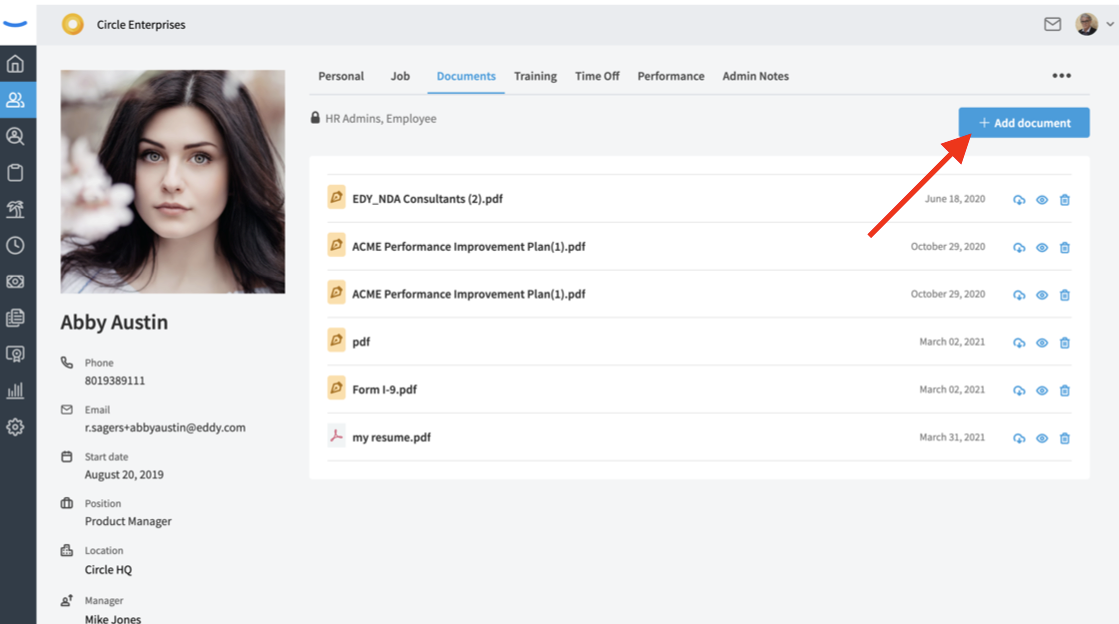The image size is (1119, 624).
Task: Open the Hiring person-search icon
Action: pyautogui.click(x=17, y=135)
